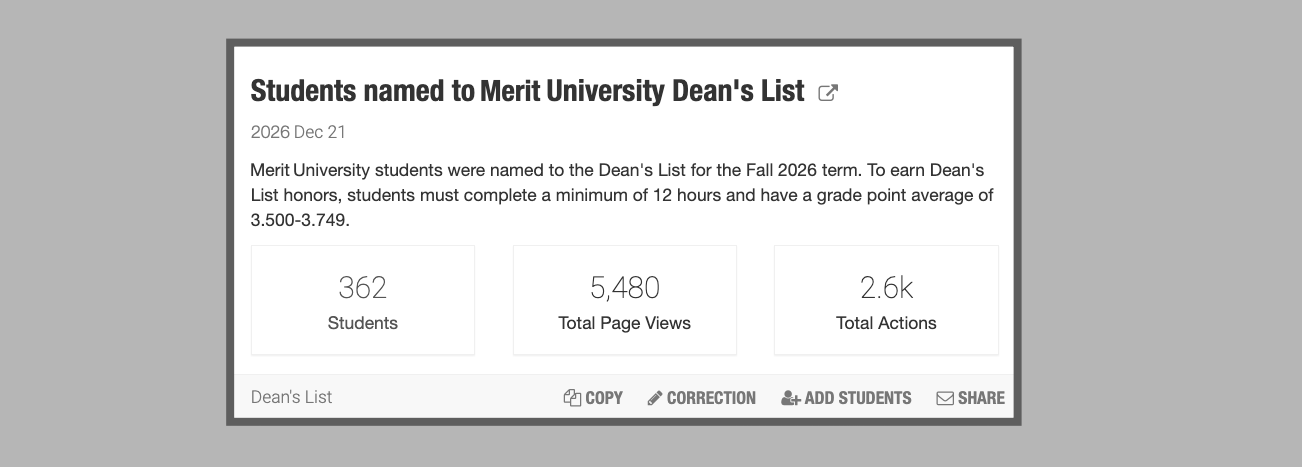Image resolution: width=1302 pixels, height=467 pixels.
Task: Click the Dean's List description paragraph
Action: click(621, 195)
